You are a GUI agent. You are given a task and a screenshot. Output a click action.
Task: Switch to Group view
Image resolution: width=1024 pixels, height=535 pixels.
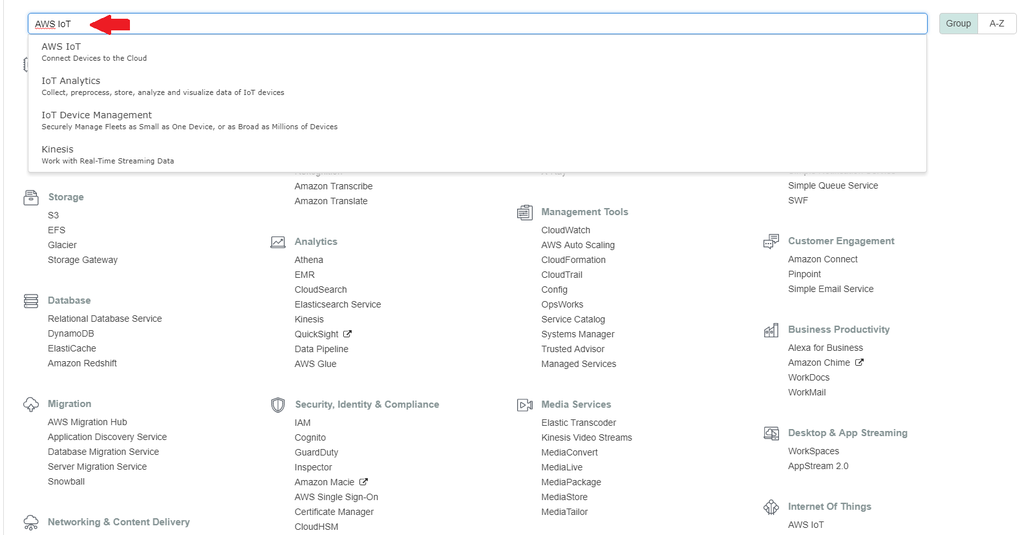coord(958,23)
